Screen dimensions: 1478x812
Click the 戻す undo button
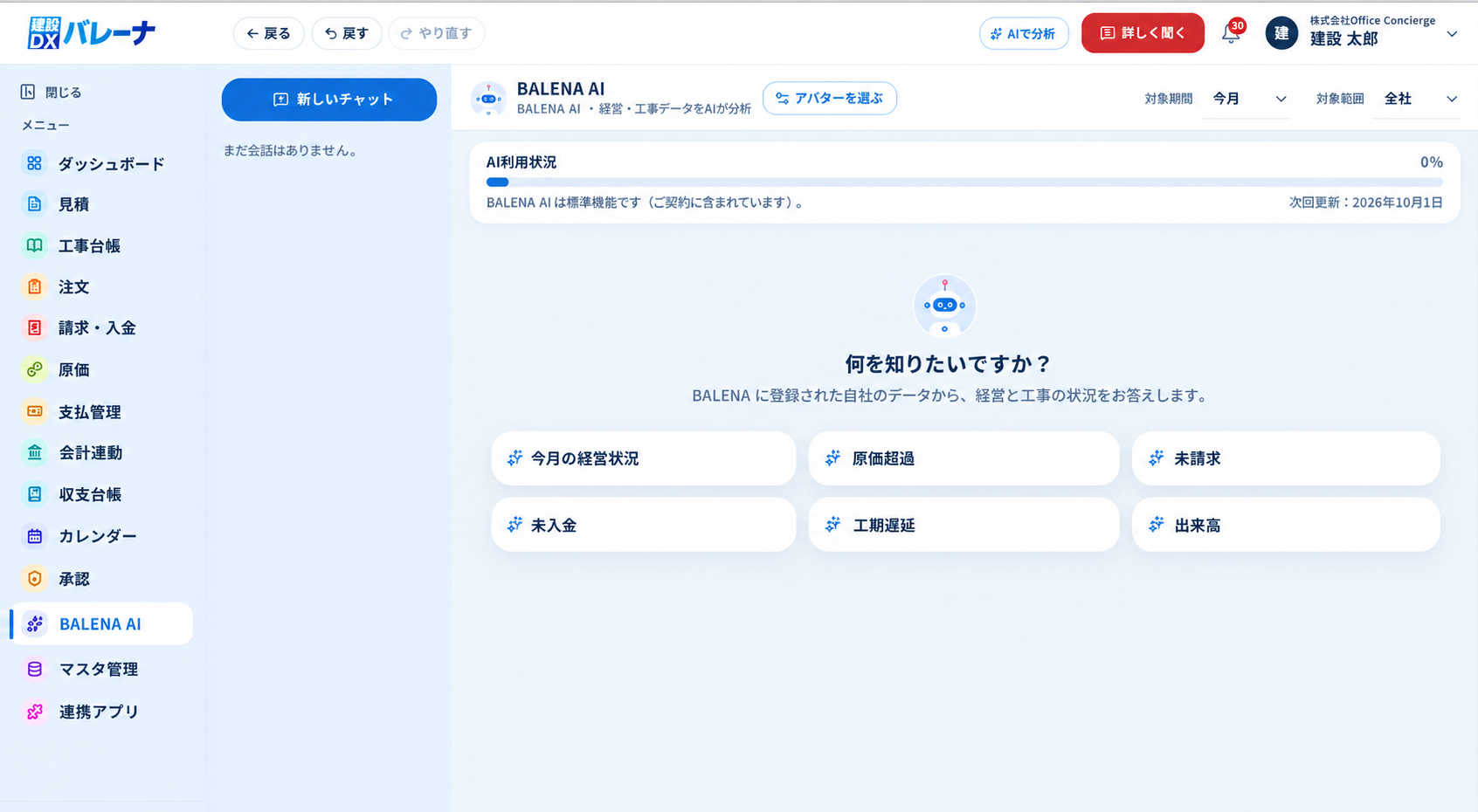347,33
